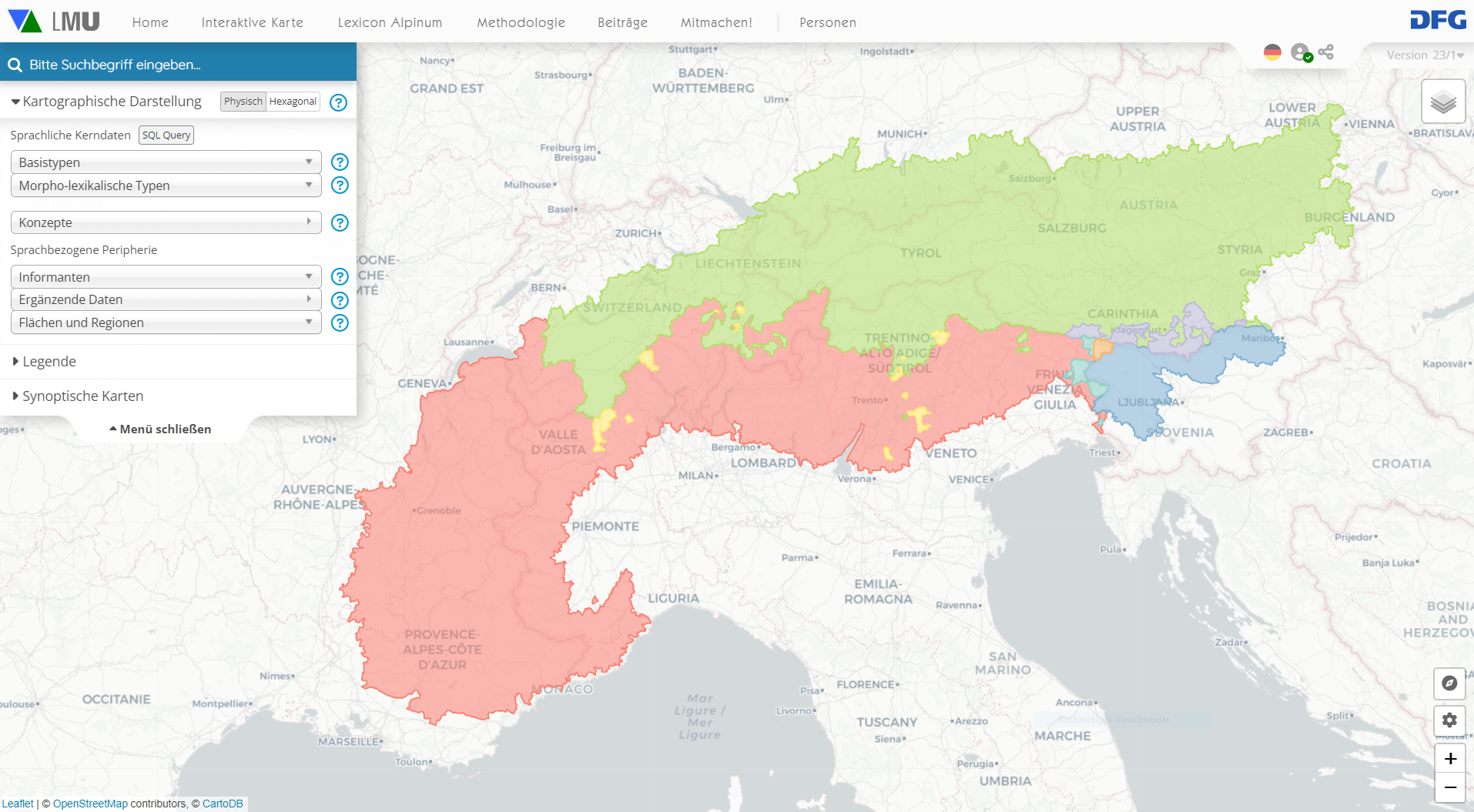
Task: Open the map settings gear icon
Action: (1449, 720)
